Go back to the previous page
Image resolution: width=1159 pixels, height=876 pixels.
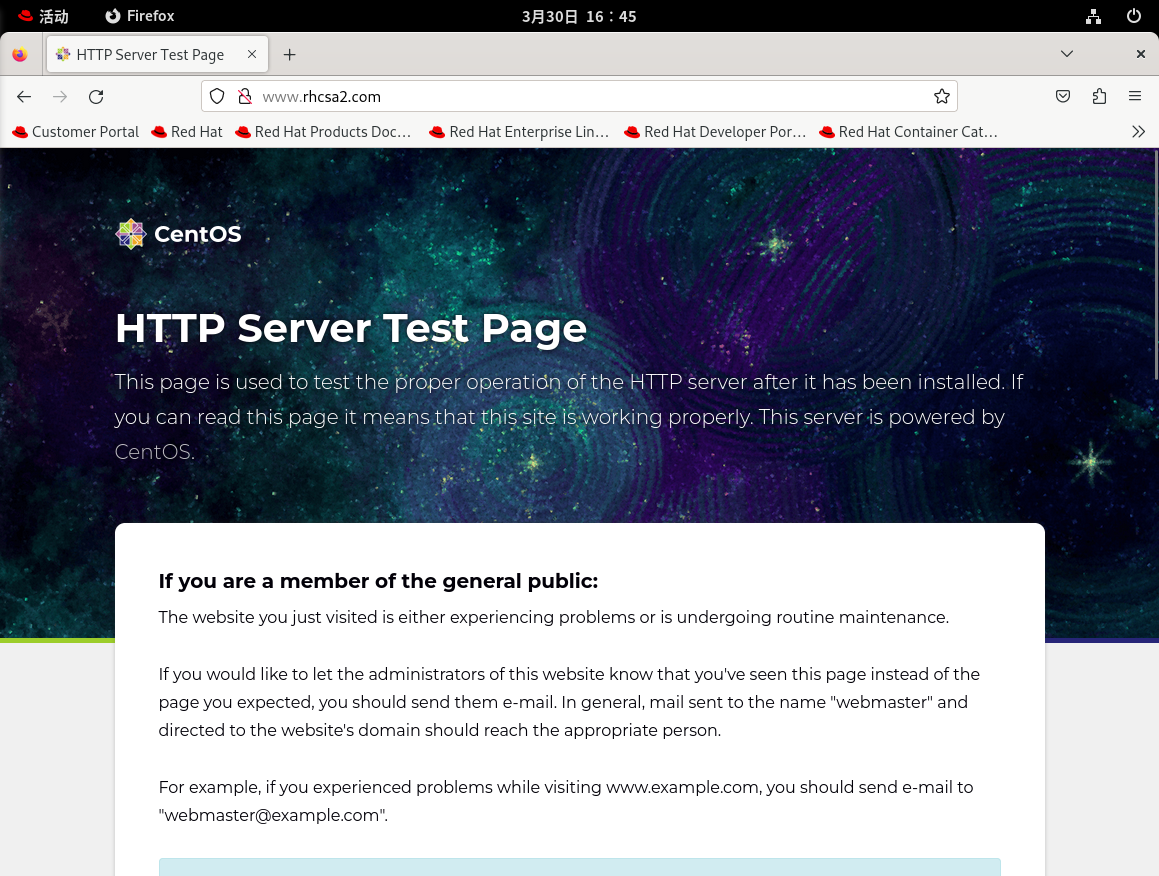[x=24, y=97]
